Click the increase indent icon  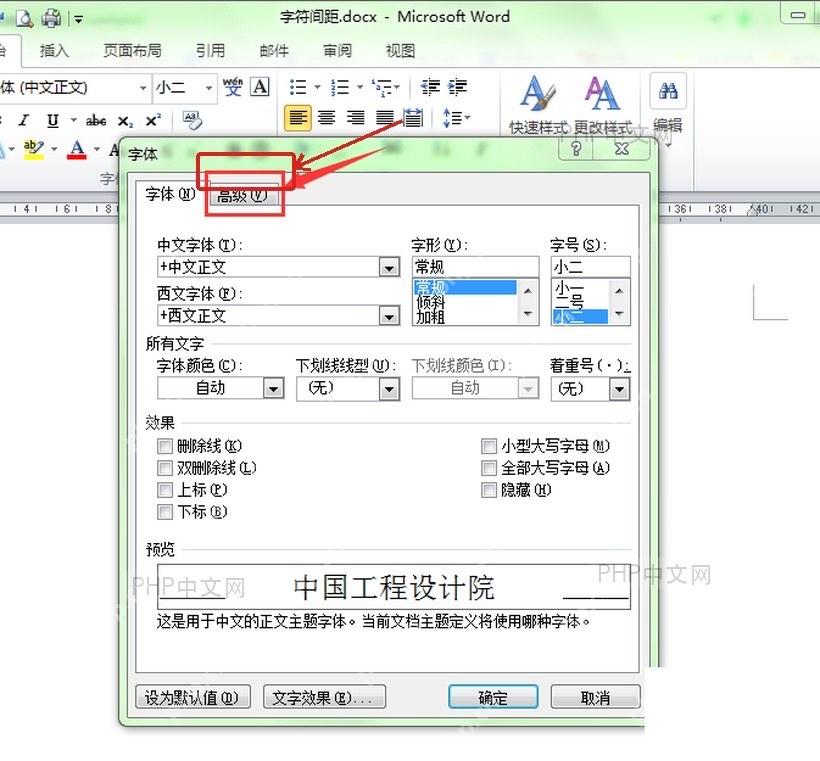click(x=458, y=87)
